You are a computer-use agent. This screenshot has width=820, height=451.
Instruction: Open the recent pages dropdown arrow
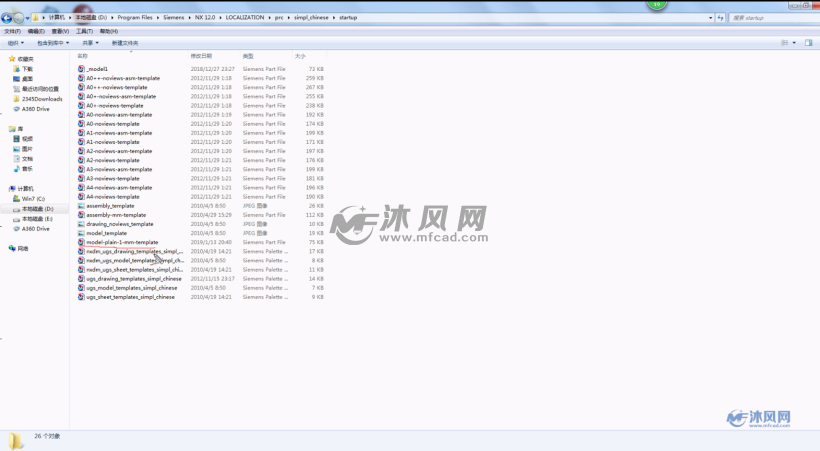[x=28, y=19]
